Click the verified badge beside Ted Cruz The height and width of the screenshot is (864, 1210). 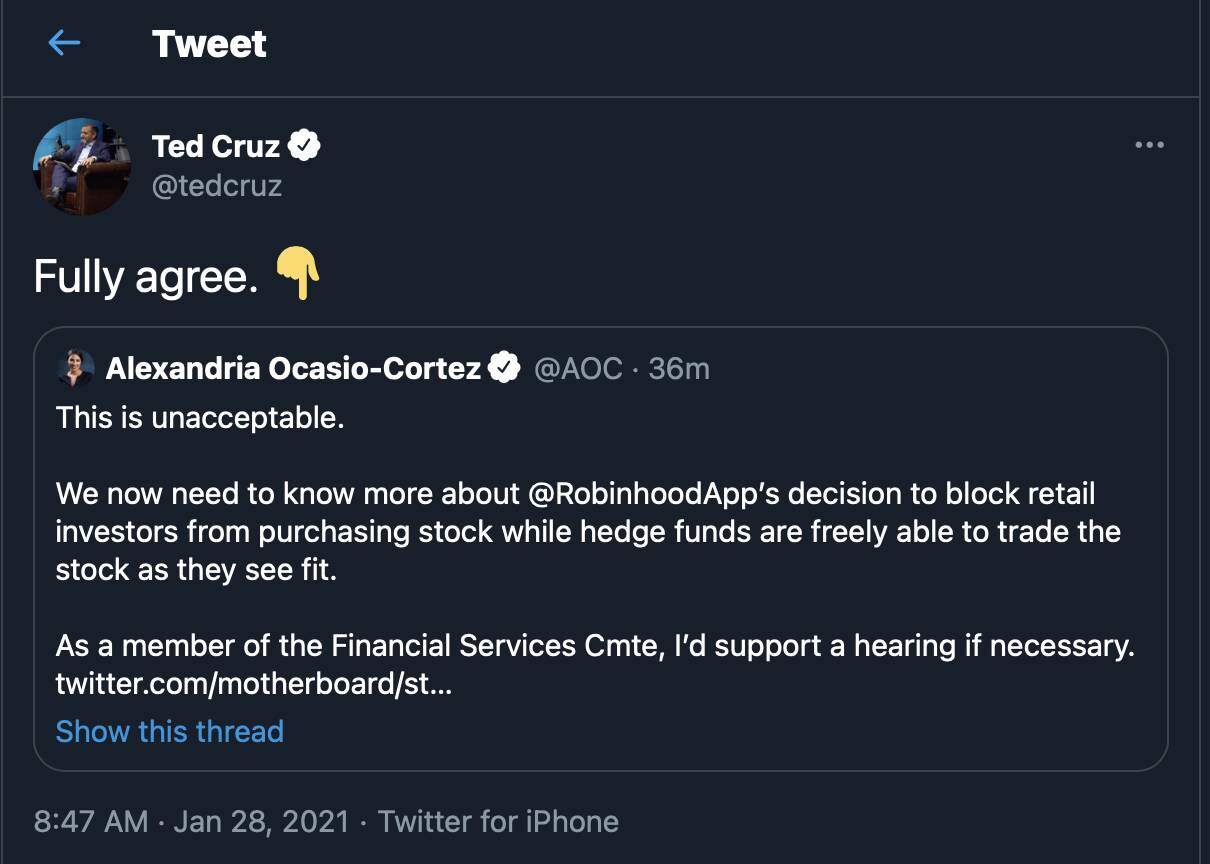point(304,146)
